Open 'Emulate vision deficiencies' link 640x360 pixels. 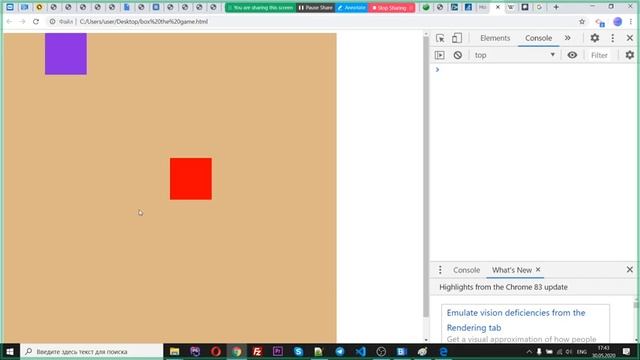click(516, 320)
